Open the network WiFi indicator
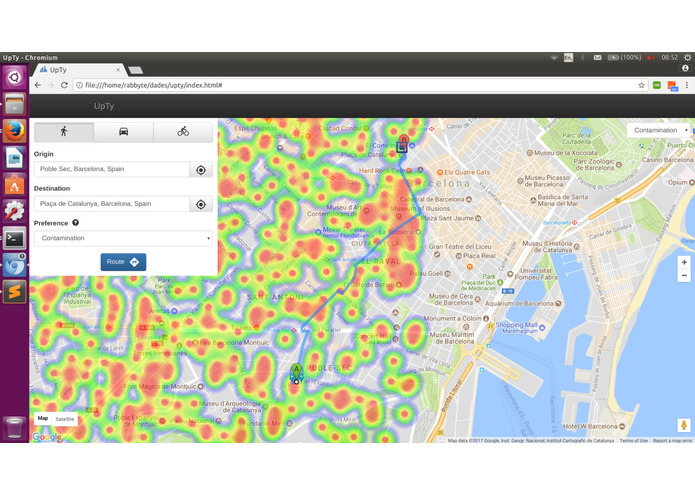The image size is (695, 494). (554, 58)
